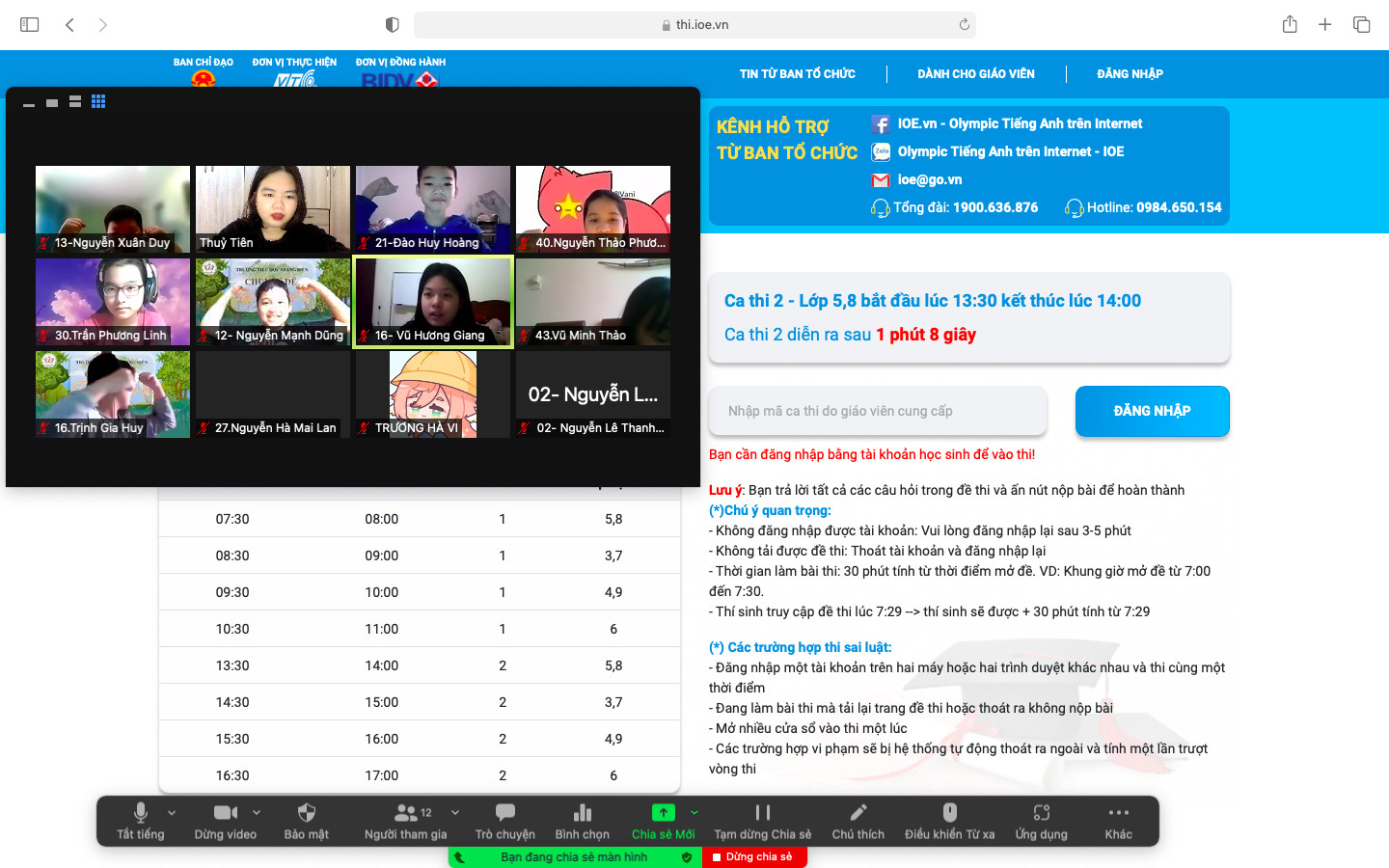Open DÀNH CHO GIÁO VIÊN menu item
1389x868 pixels.
(x=975, y=74)
